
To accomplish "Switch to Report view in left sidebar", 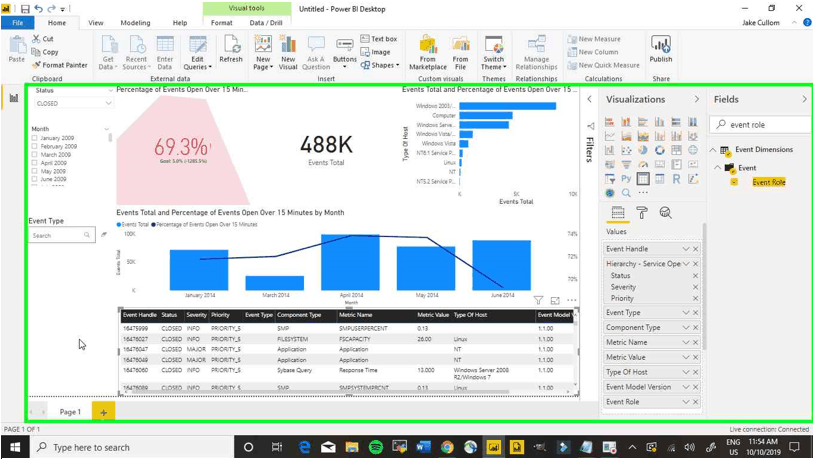I will [x=14, y=98].
